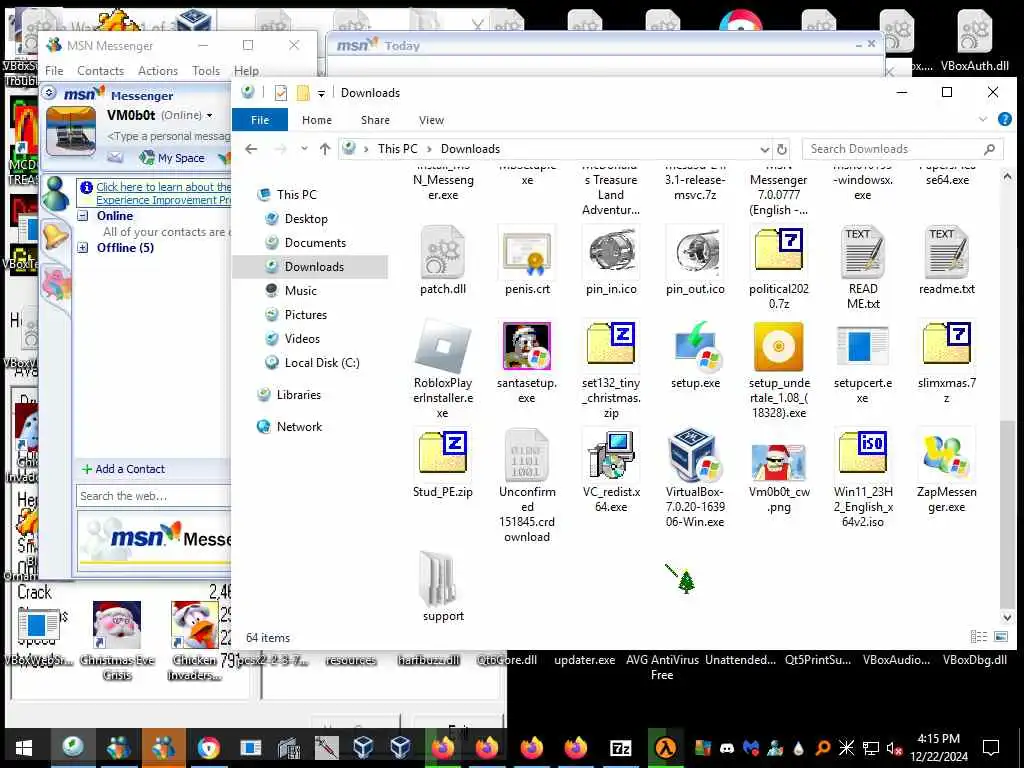1024x768 pixels.
Task: Select Win11_23H2_English_x64v2.iso file
Action: click(x=863, y=478)
